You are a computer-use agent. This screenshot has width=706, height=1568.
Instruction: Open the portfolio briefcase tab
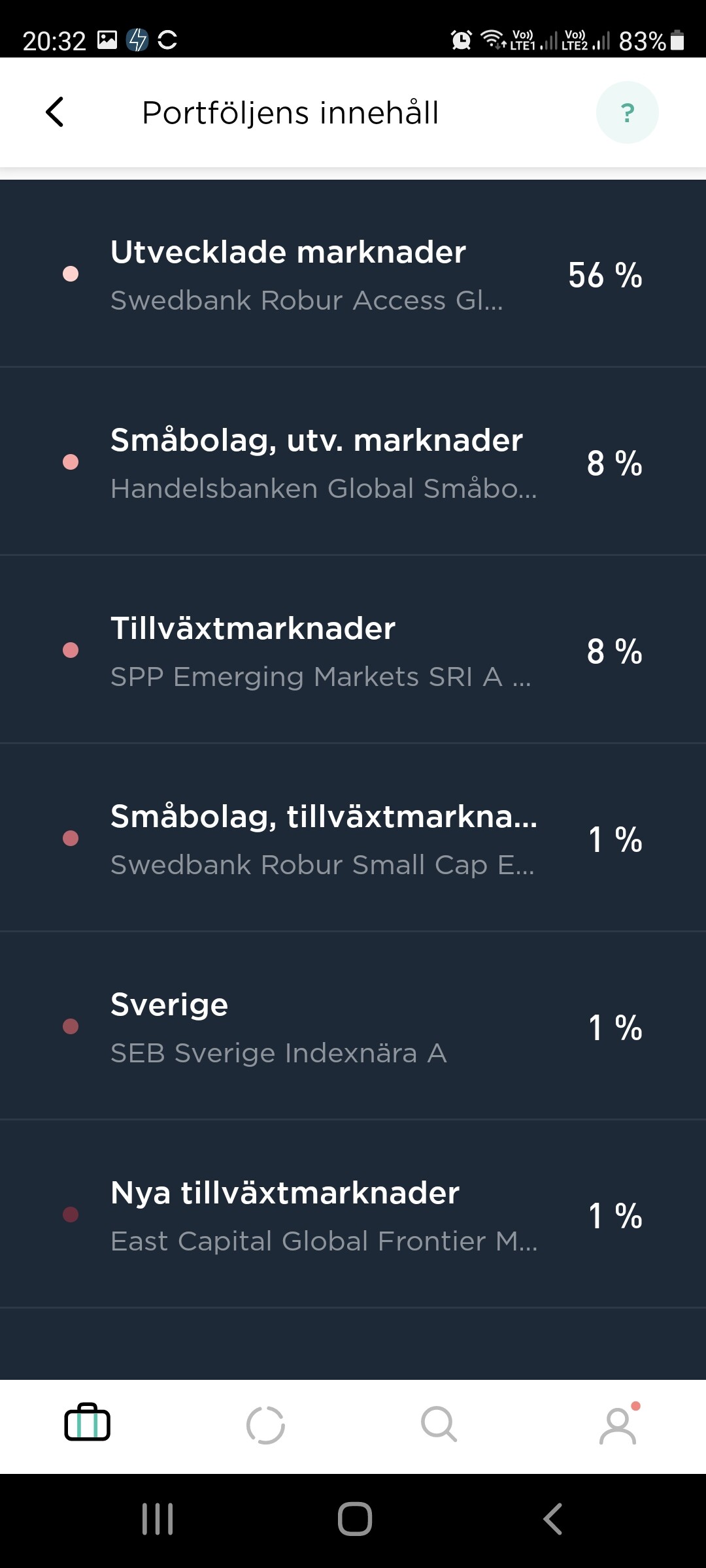tap(88, 1422)
